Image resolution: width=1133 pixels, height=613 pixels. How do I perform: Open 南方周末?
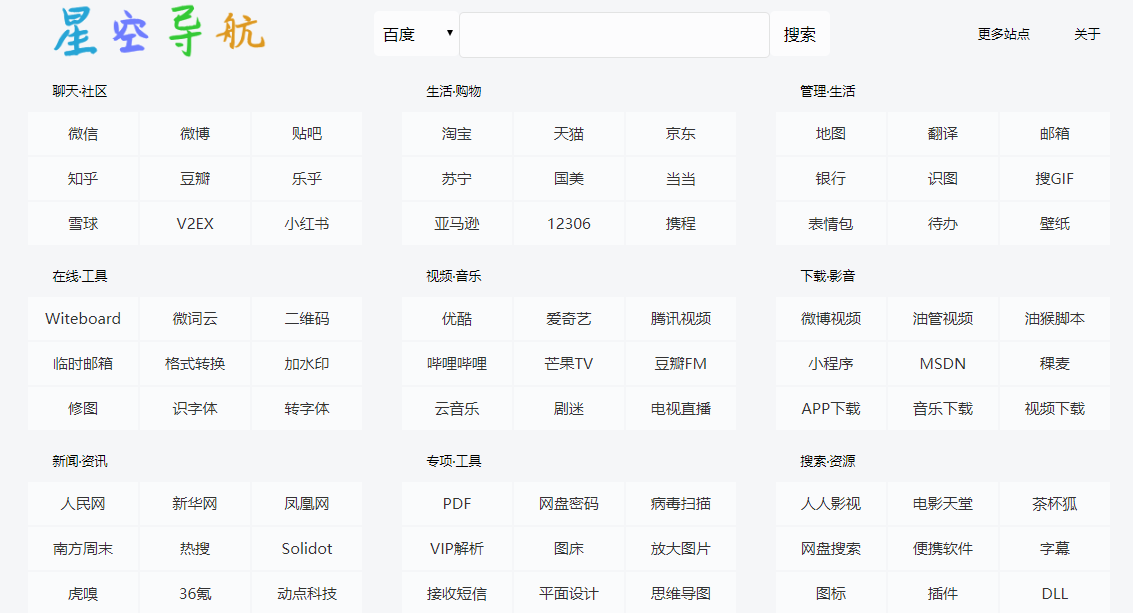tap(83, 549)
